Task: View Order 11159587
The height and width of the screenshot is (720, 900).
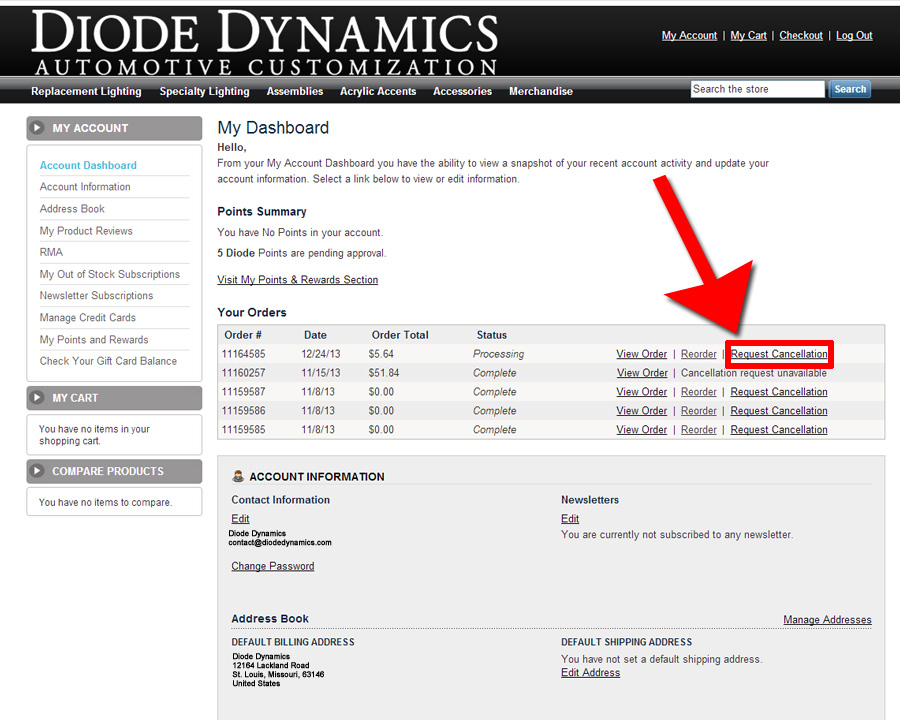Action: (641, 392)
